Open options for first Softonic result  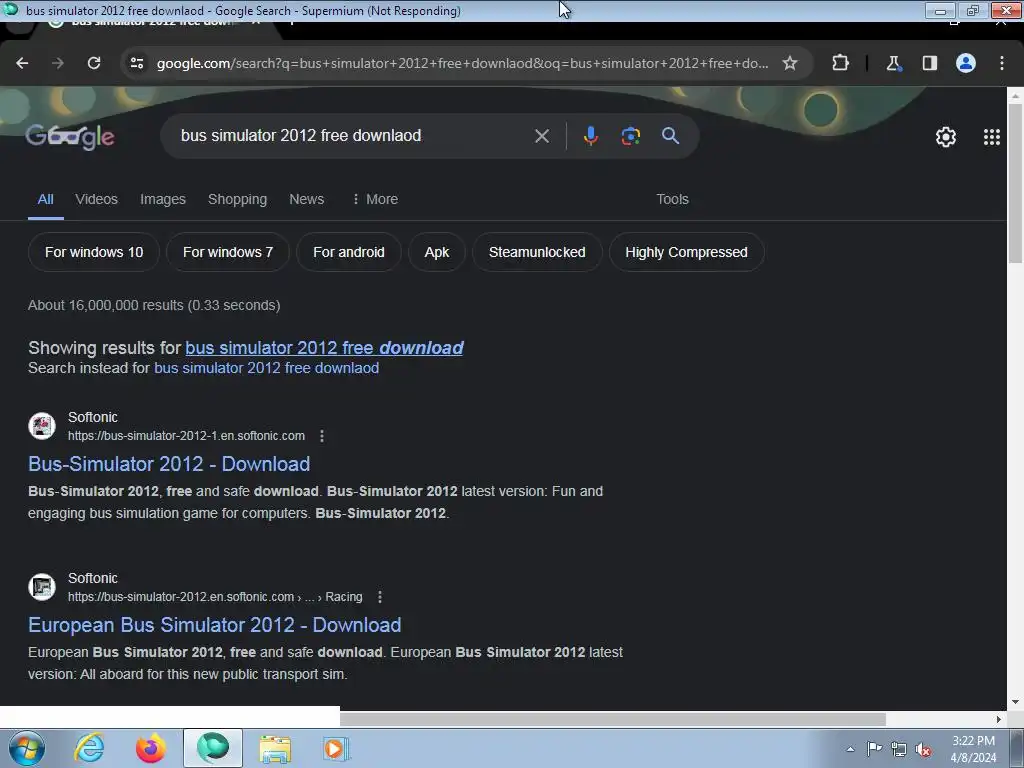tap(322, 436)
